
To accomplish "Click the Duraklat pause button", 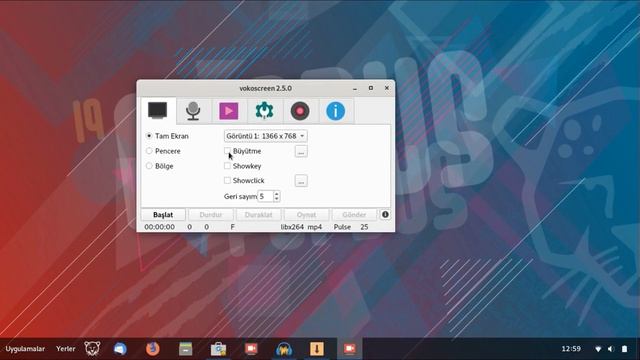I will tap(258, 215).
